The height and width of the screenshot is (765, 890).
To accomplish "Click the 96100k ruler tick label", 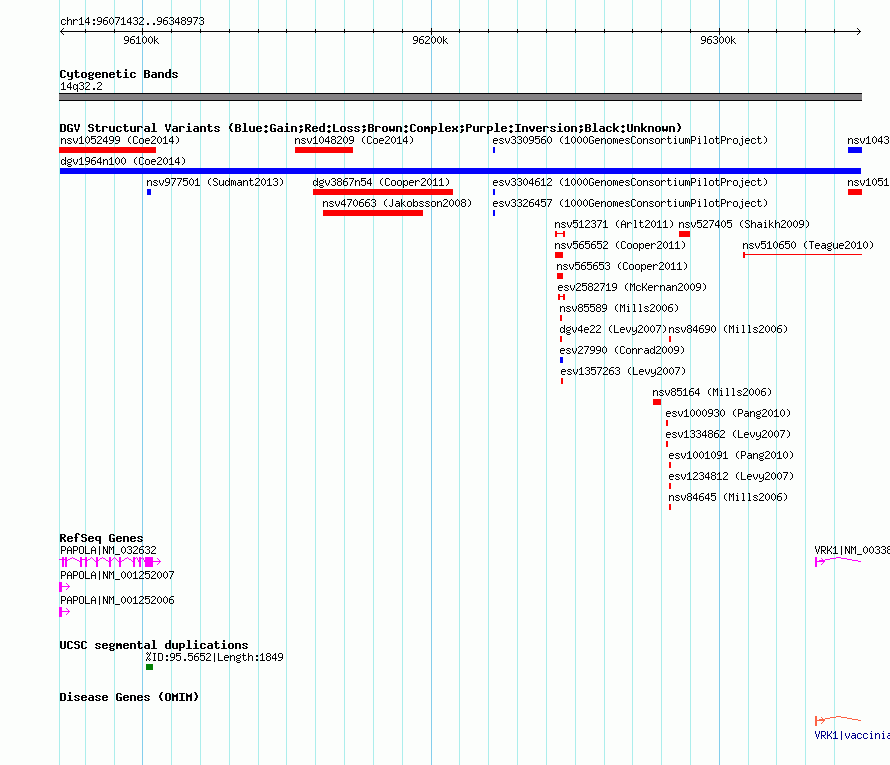I will tap(141, 40).
